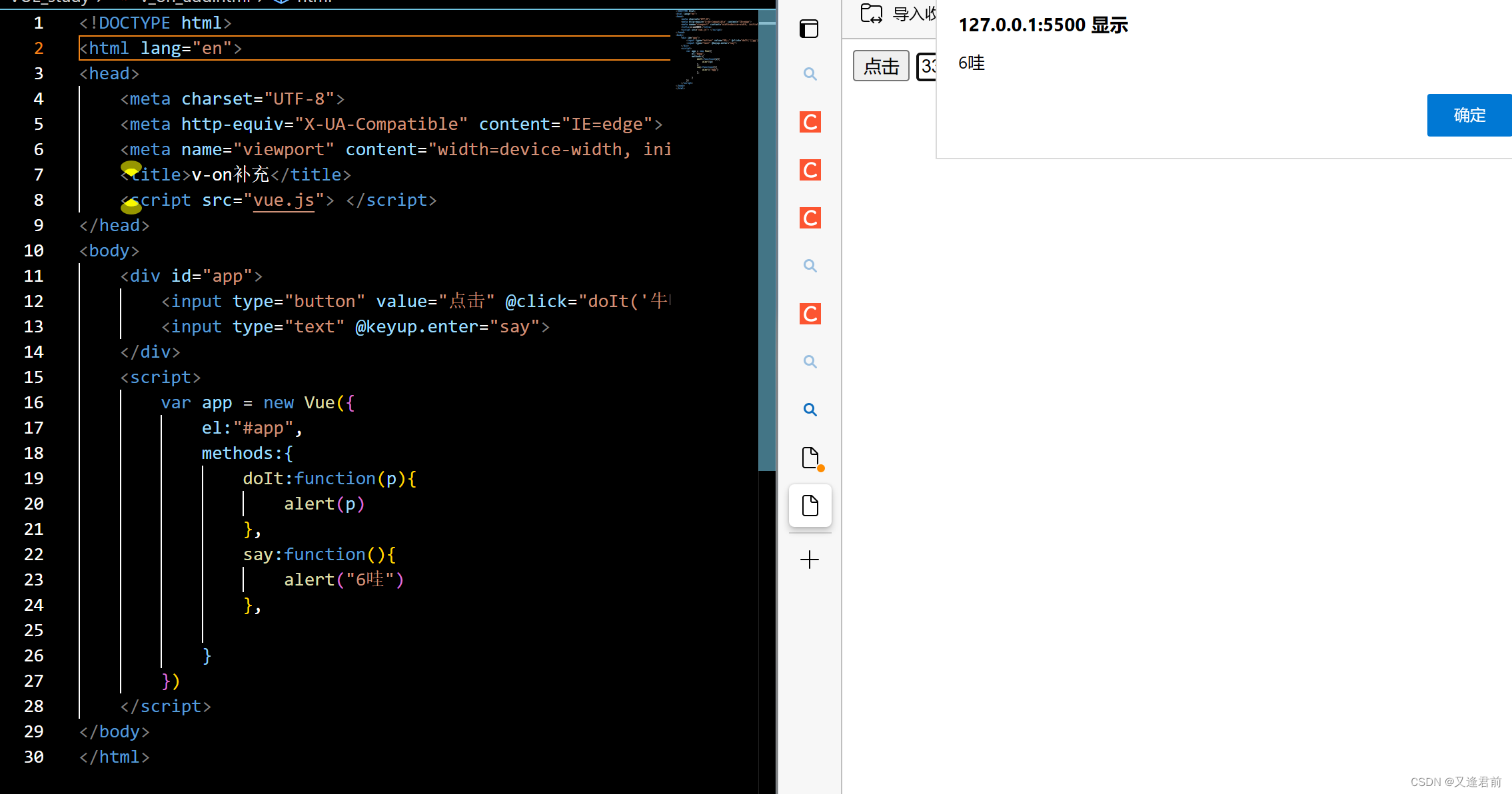Switch to the topmost CSDN tab
The image size is (1512, 794).
(x=810, y=122)
